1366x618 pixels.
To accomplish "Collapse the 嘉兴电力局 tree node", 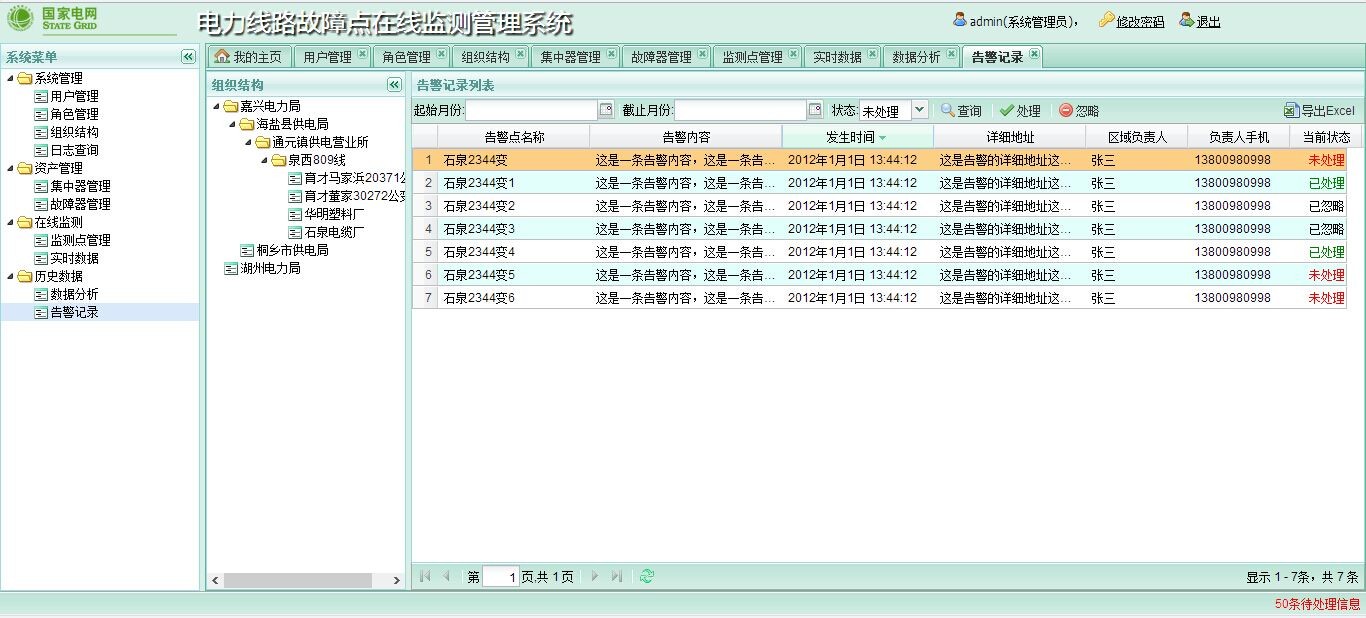I will point(217,106).
